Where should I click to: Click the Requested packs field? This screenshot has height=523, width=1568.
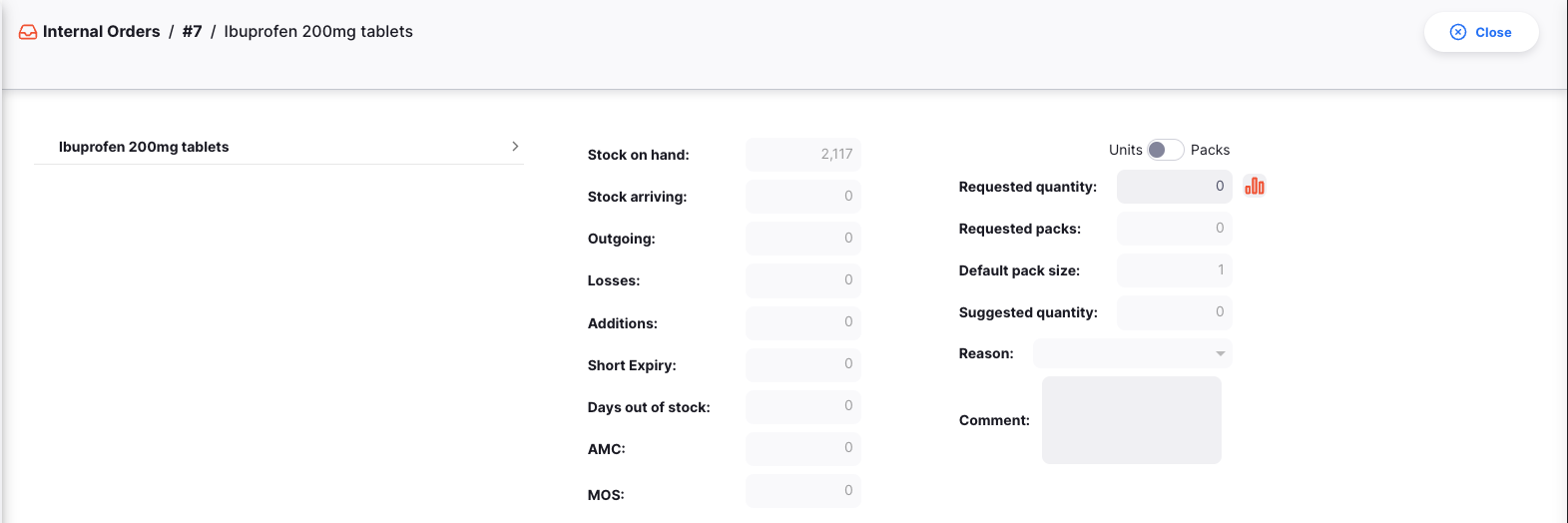coord(1174,229)
